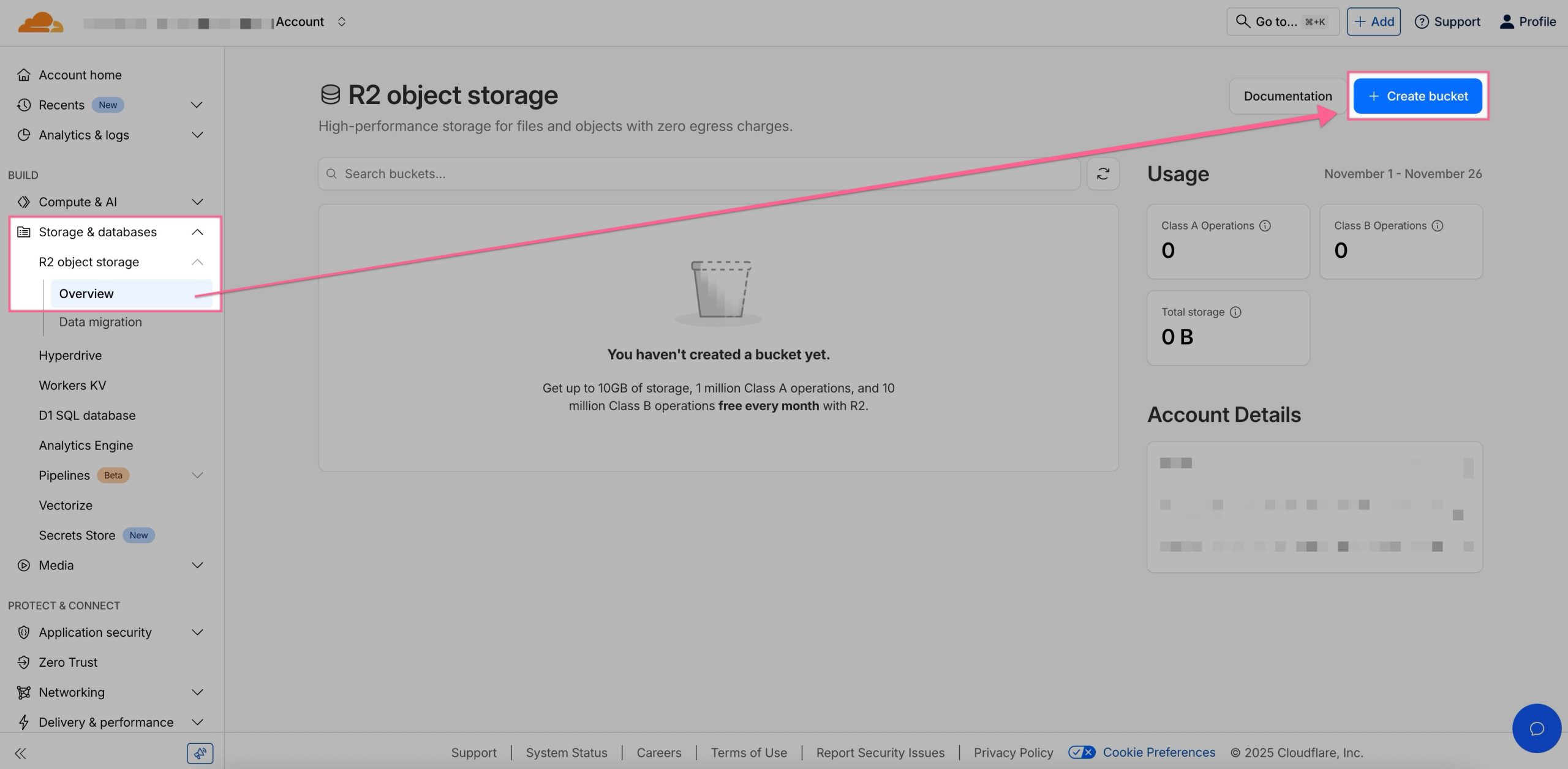Show Class A Operations info
Viewport: 1568px width, 769px height.
pos(1265,225)
